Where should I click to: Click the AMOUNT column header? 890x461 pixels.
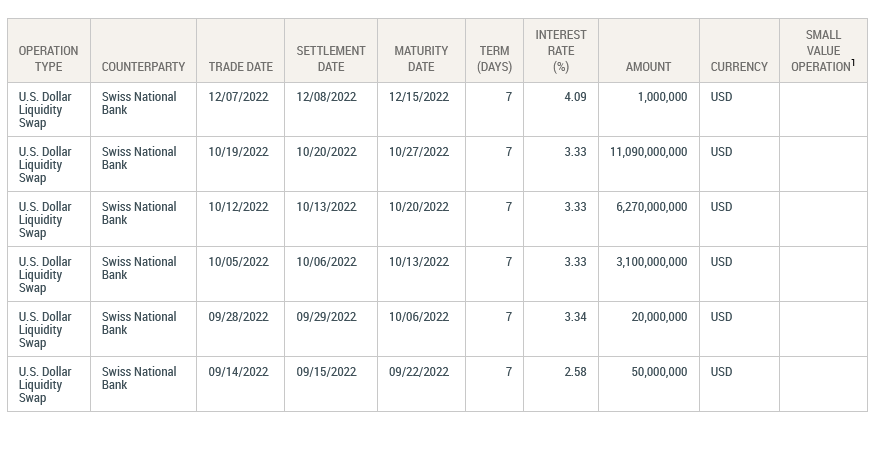649,51
